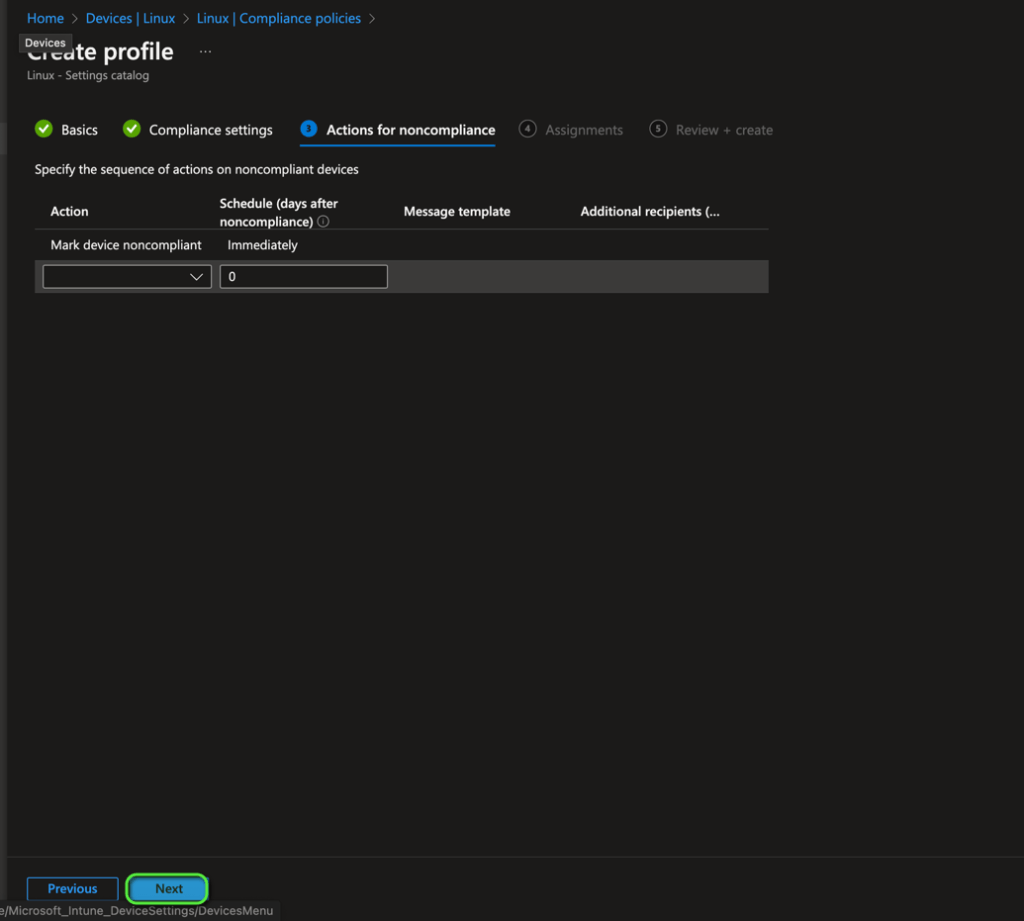Return to Linux | Compliance policies breadcrumb
1024x921 pixels.
[x=278, y=18]
